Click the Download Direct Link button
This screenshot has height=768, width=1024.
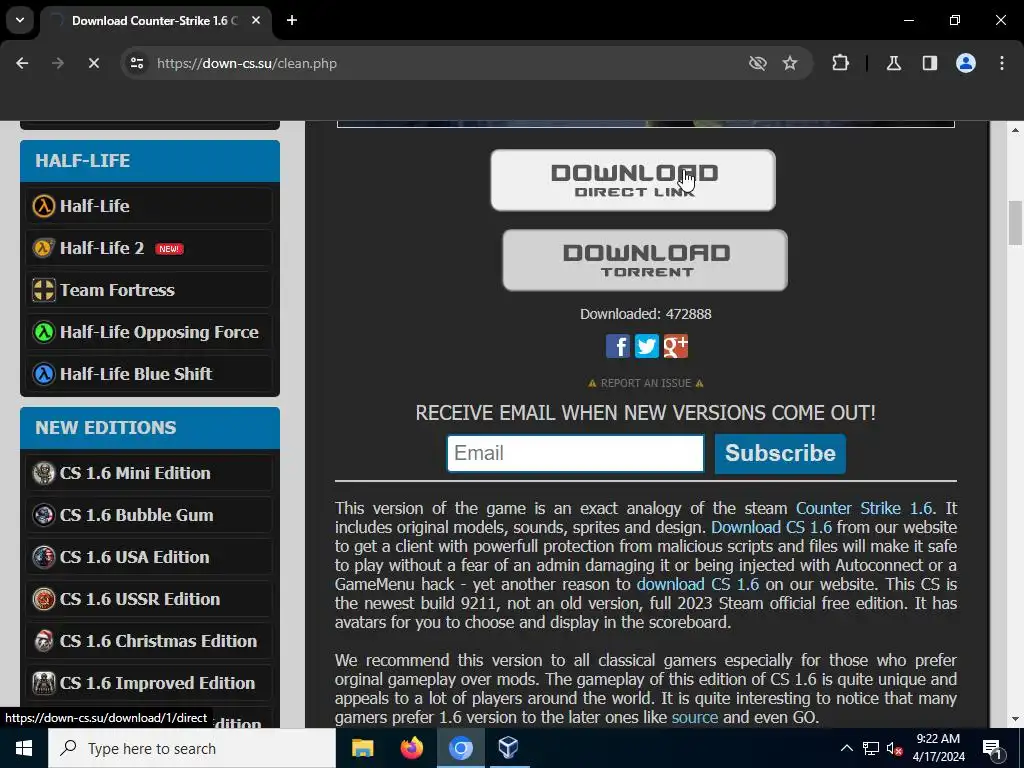633,180
